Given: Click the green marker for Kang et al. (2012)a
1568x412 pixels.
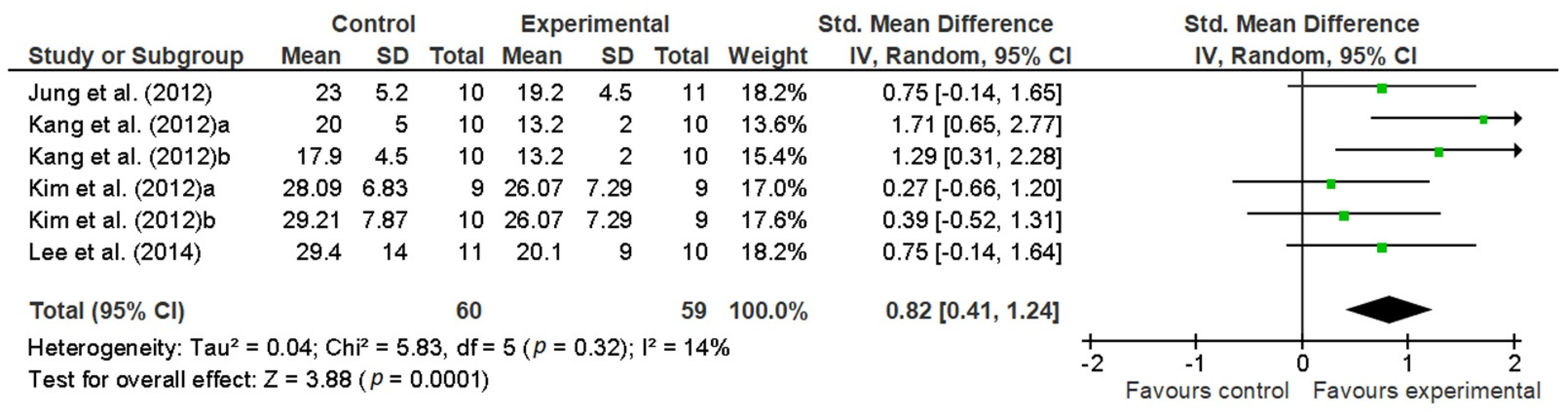Looking at the screenshot, I should coord(1483,120).
